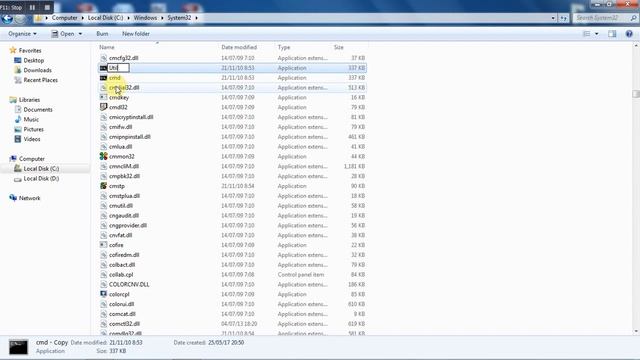640x360 pixels.
Task: Select the cmlua.dll file
Action: (x=120, y=147)
